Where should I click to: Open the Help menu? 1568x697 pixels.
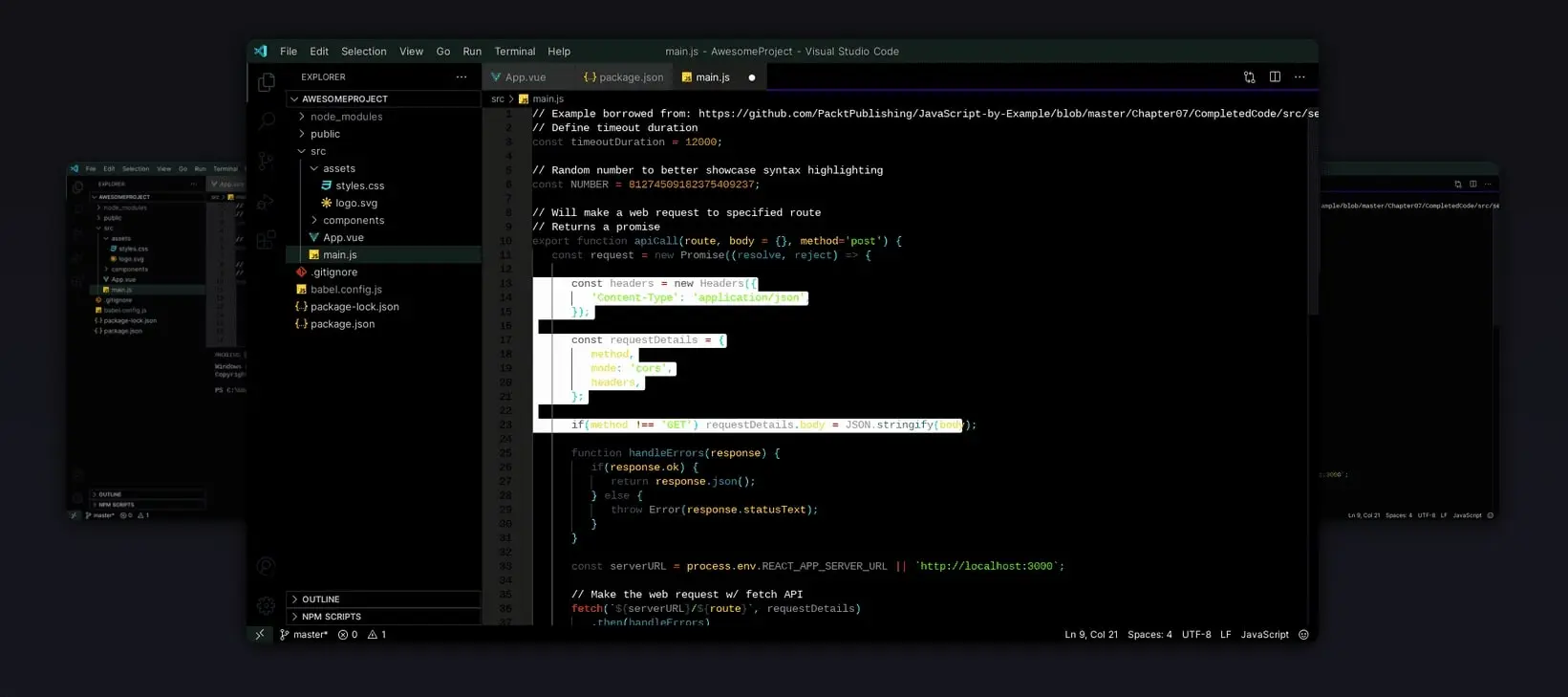click(559, 52)
